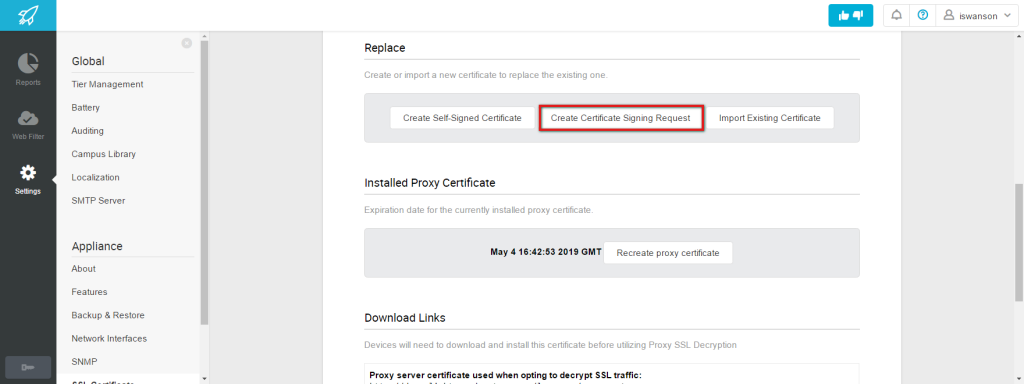Click the Global section heading
The height and width of the screenshot is (384, 1024).
[x=88, y=61]
